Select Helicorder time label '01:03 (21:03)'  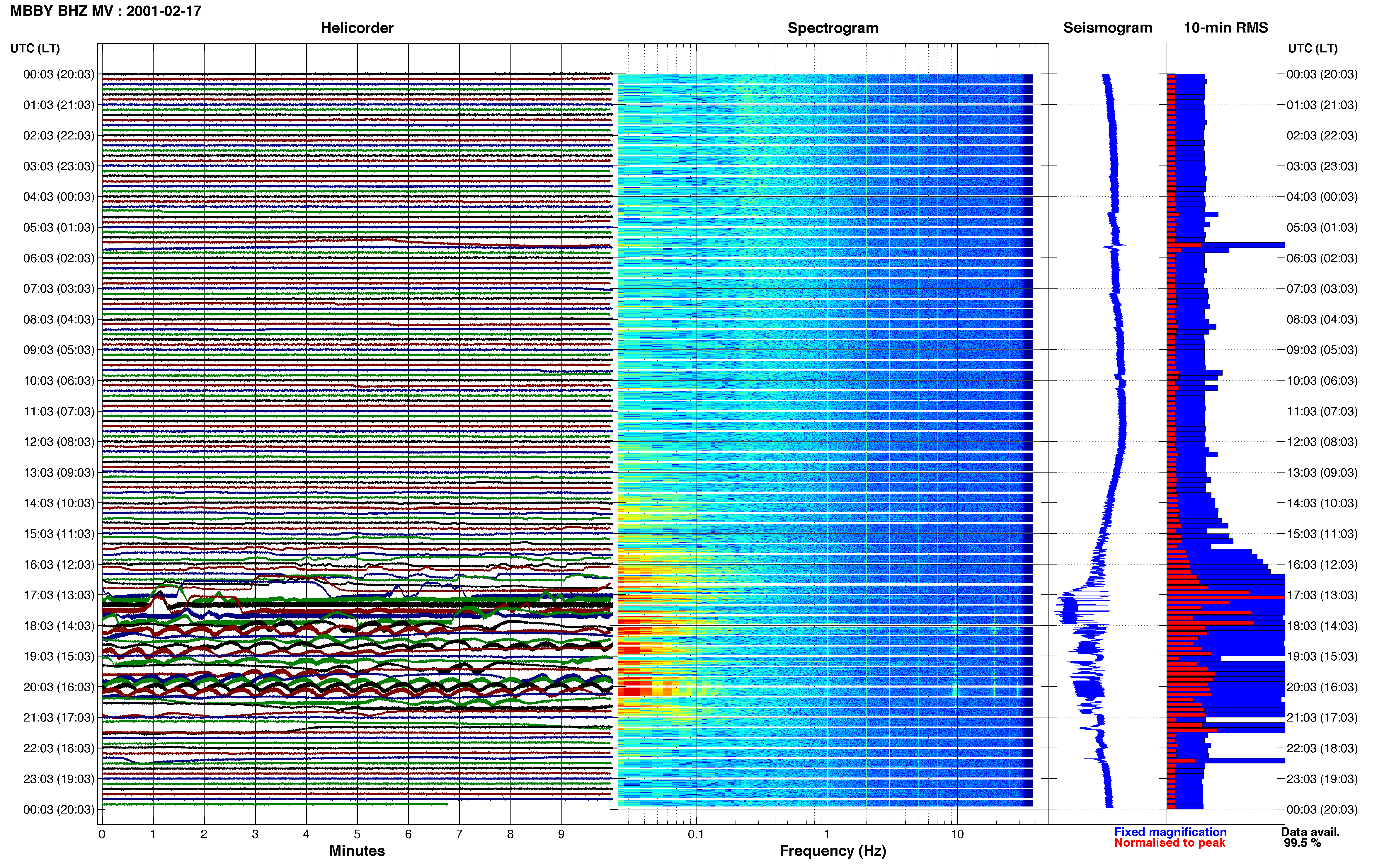click(x=59, y=105)
